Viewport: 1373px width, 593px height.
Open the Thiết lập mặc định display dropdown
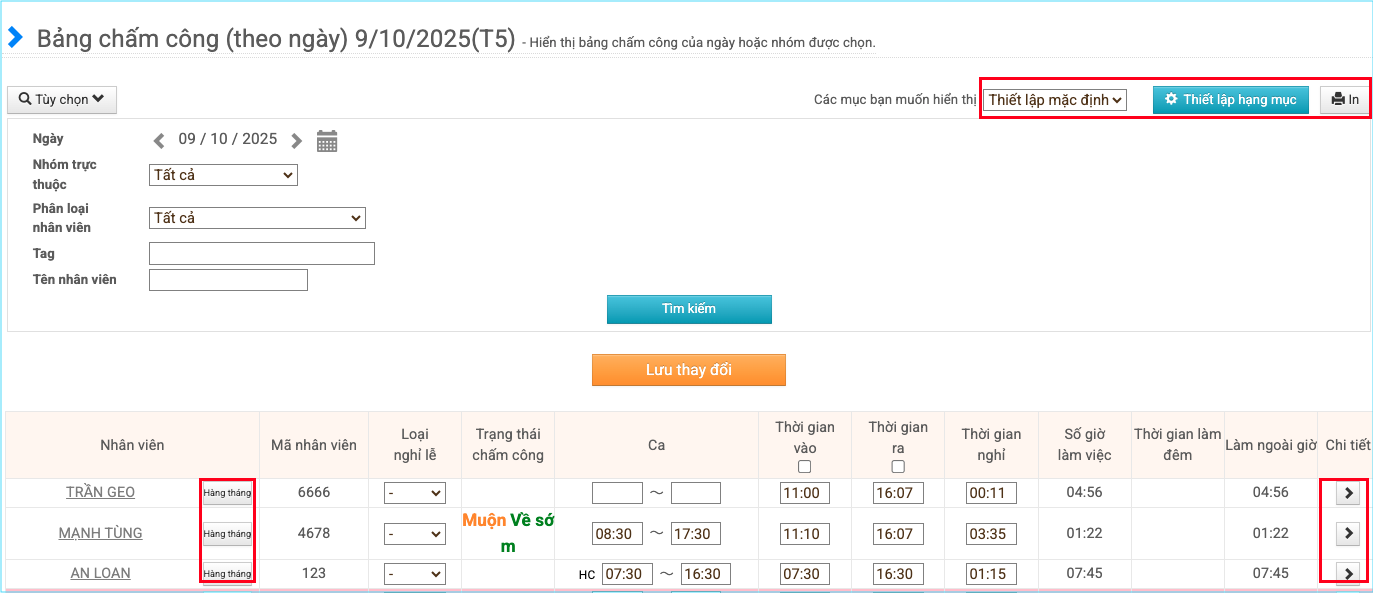point(1055,100)
